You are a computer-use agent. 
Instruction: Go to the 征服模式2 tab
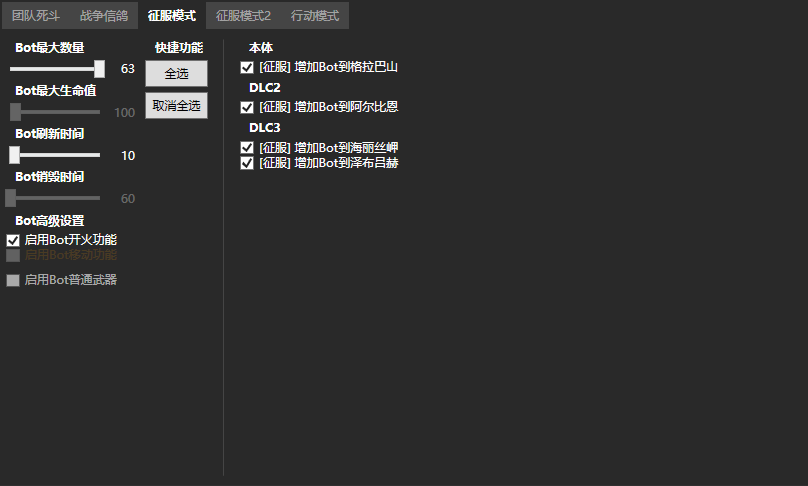[x=243, y=16]
